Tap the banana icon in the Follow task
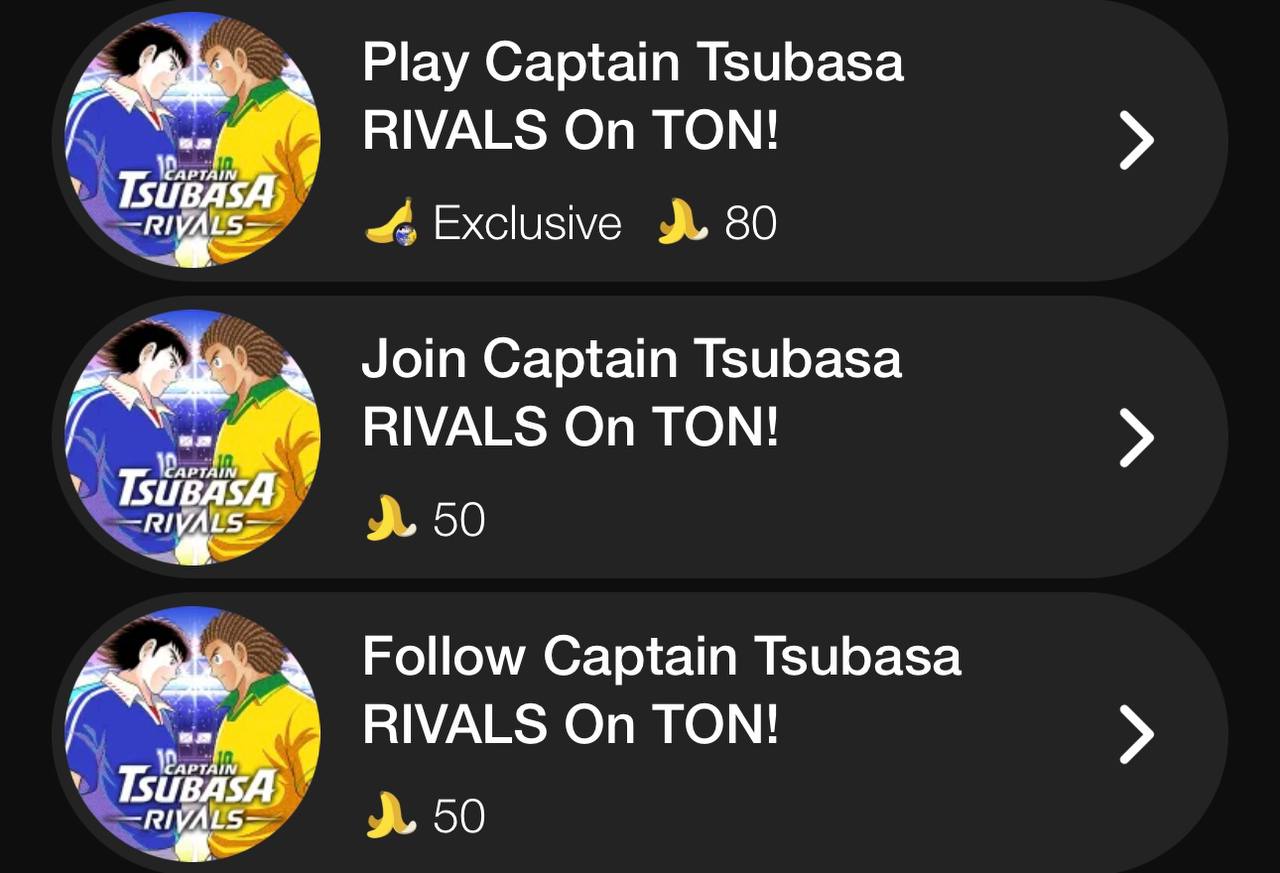This screenshot has width=1280, height=873. (391, 817)
